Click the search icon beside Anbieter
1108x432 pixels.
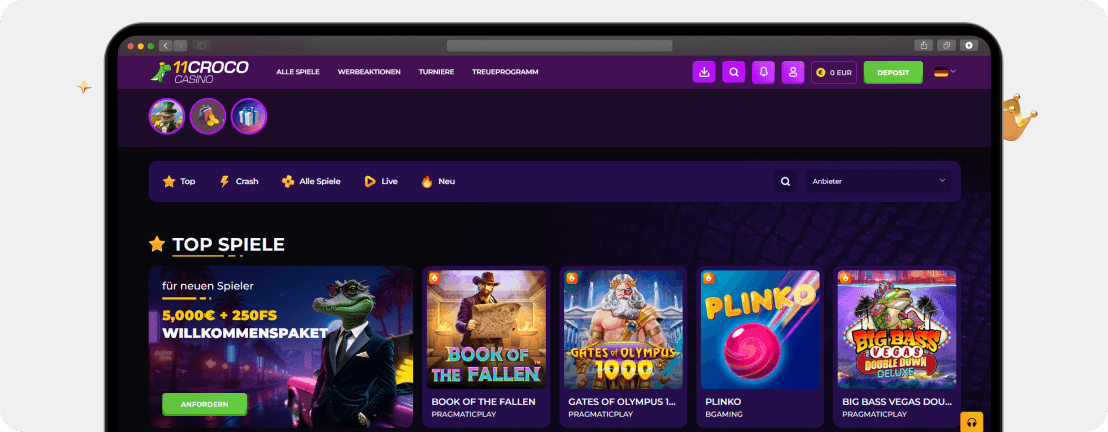tap(785, 181)
